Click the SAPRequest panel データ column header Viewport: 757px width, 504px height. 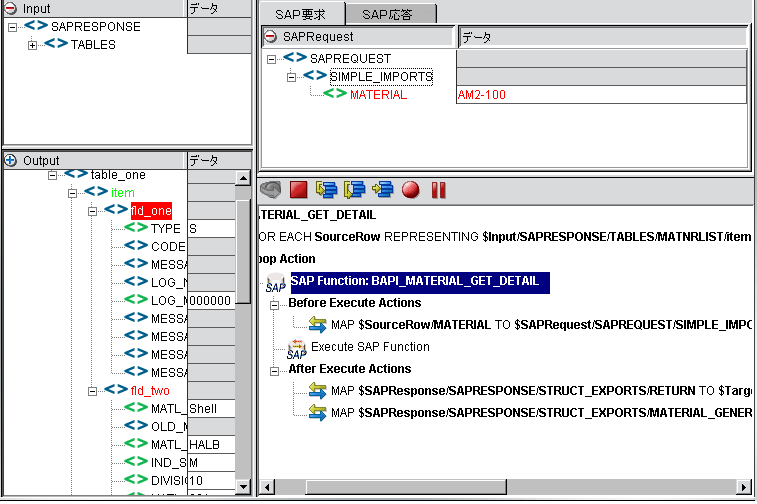603,37
